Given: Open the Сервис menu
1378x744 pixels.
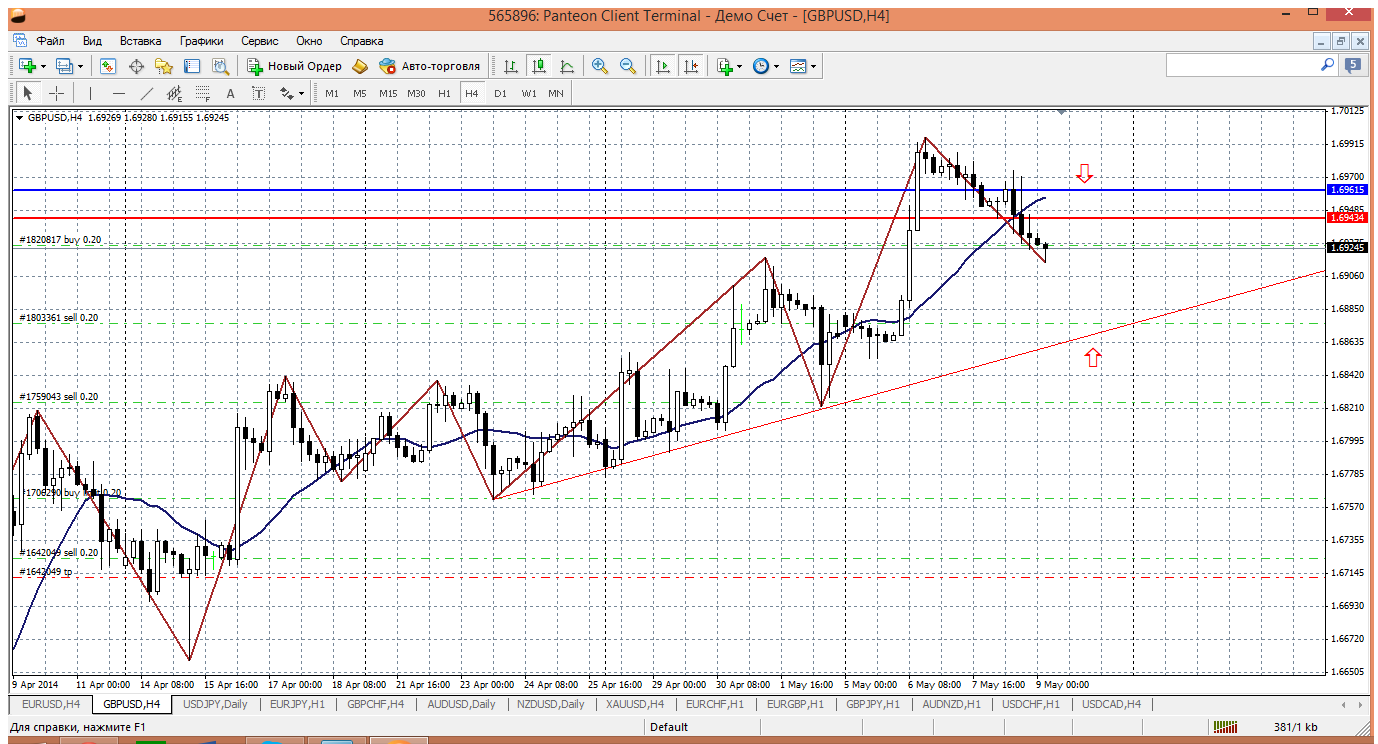Looking at the screenshot, I should click(x=260, y=41).
